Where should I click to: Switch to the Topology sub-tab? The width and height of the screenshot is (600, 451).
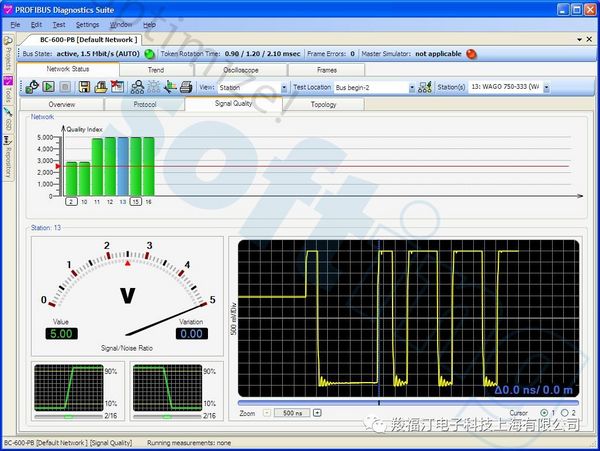coord(323,104)
